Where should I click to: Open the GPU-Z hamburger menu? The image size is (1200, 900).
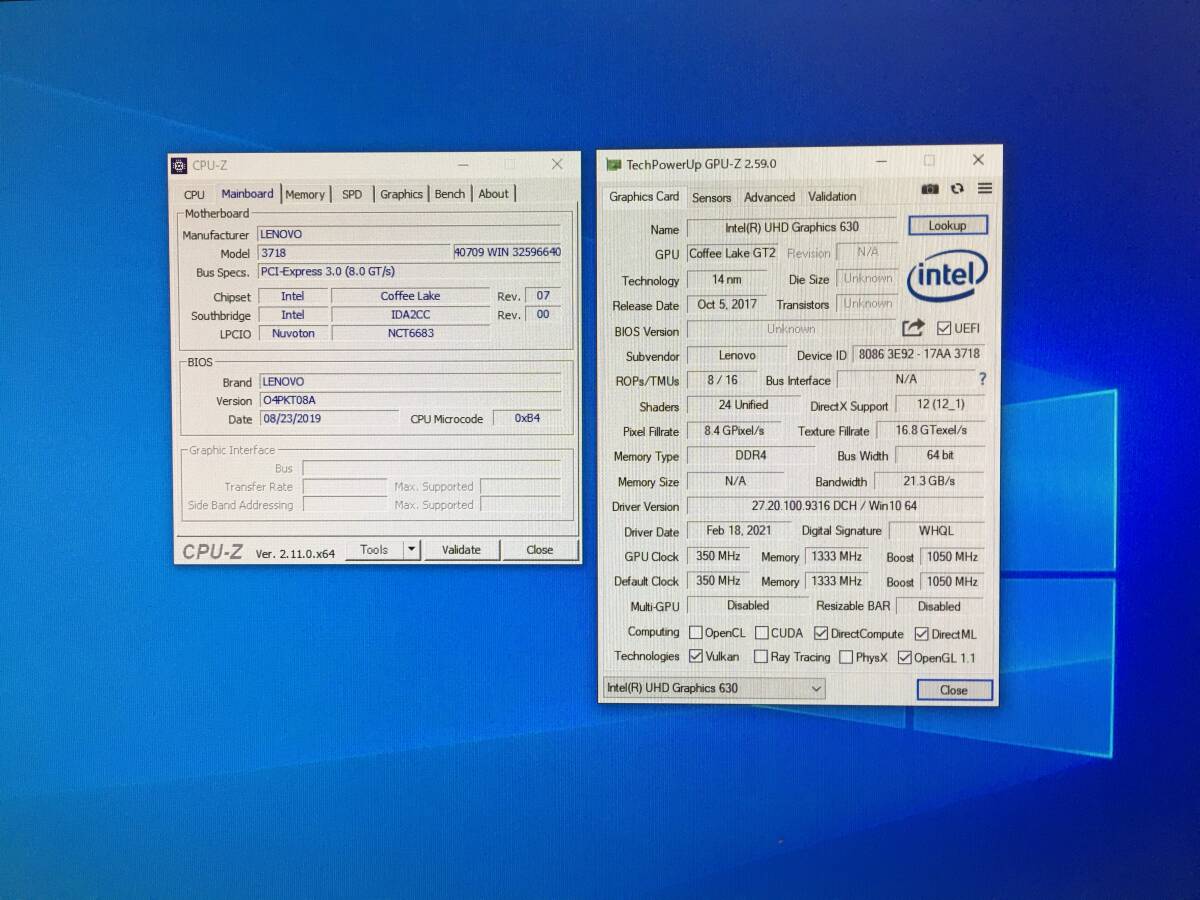[x=985, y=188]
